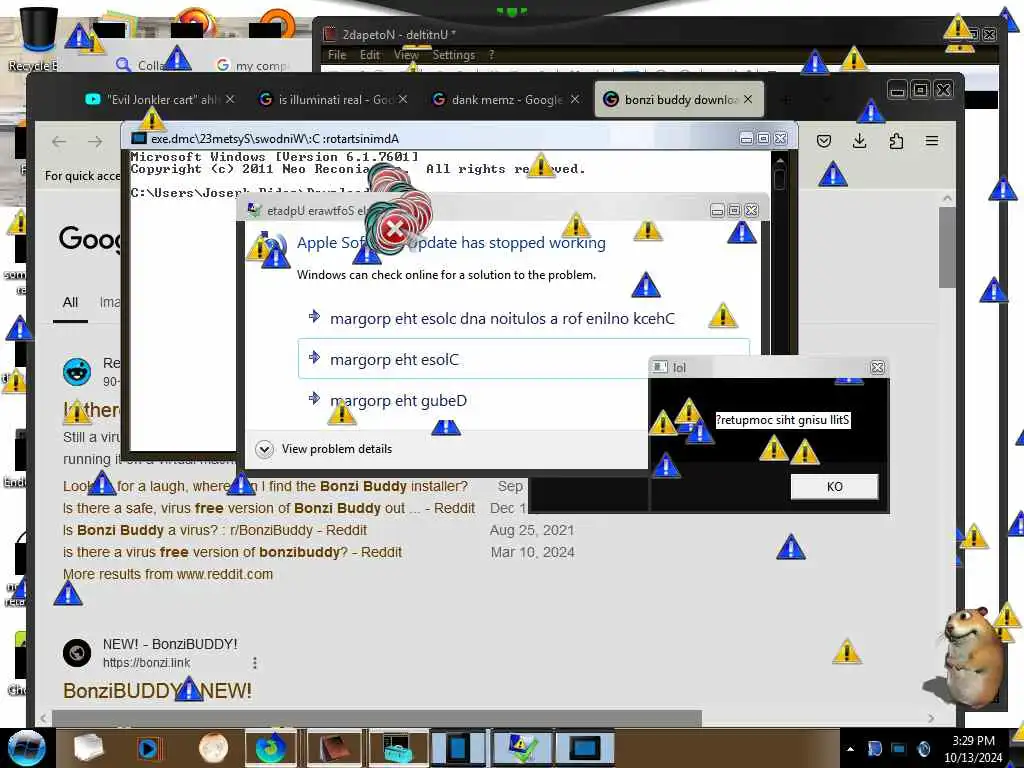The width and height of the screenshot is (1024, 768).
Task: Close the 'dank memz' tab
Action: (x=575, y=99)
